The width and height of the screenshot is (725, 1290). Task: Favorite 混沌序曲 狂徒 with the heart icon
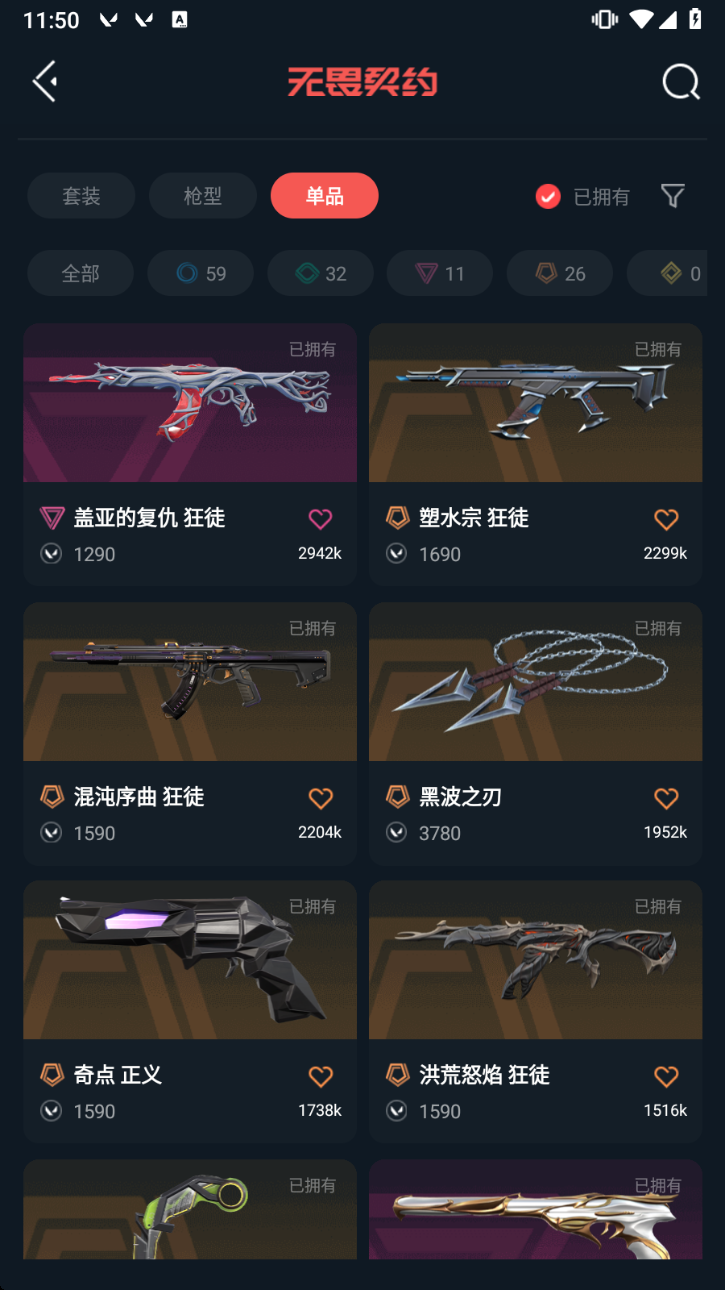tap(320, 797)
